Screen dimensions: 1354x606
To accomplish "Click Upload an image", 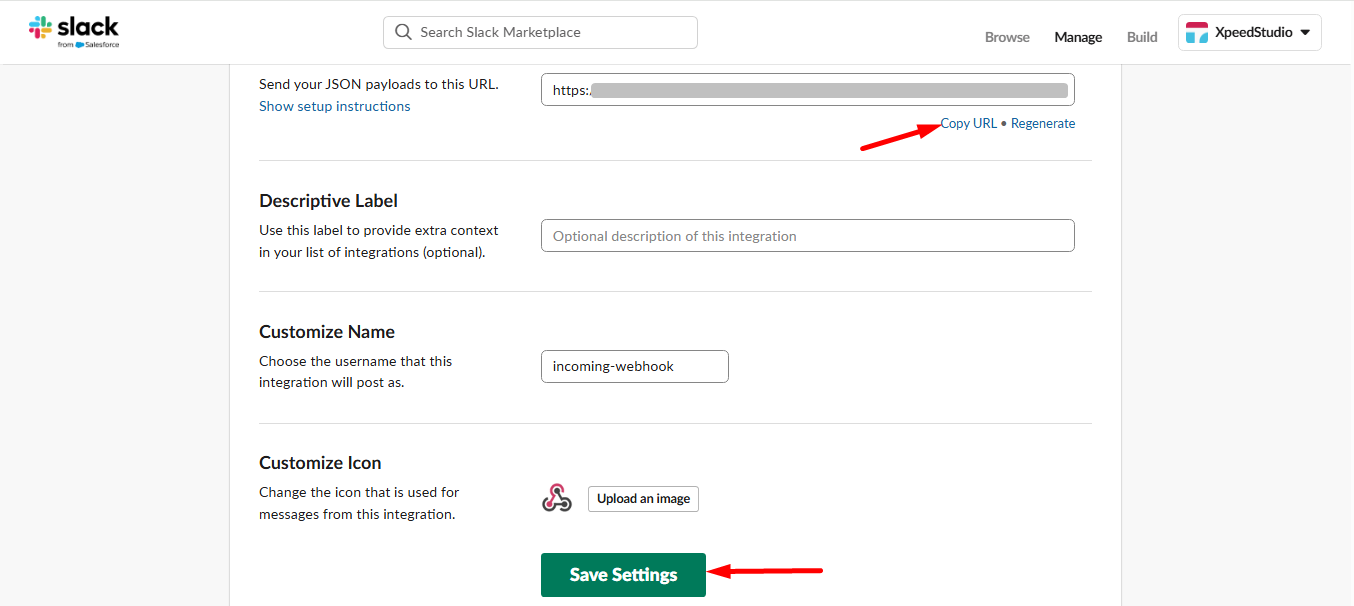I will coord(643,498).
